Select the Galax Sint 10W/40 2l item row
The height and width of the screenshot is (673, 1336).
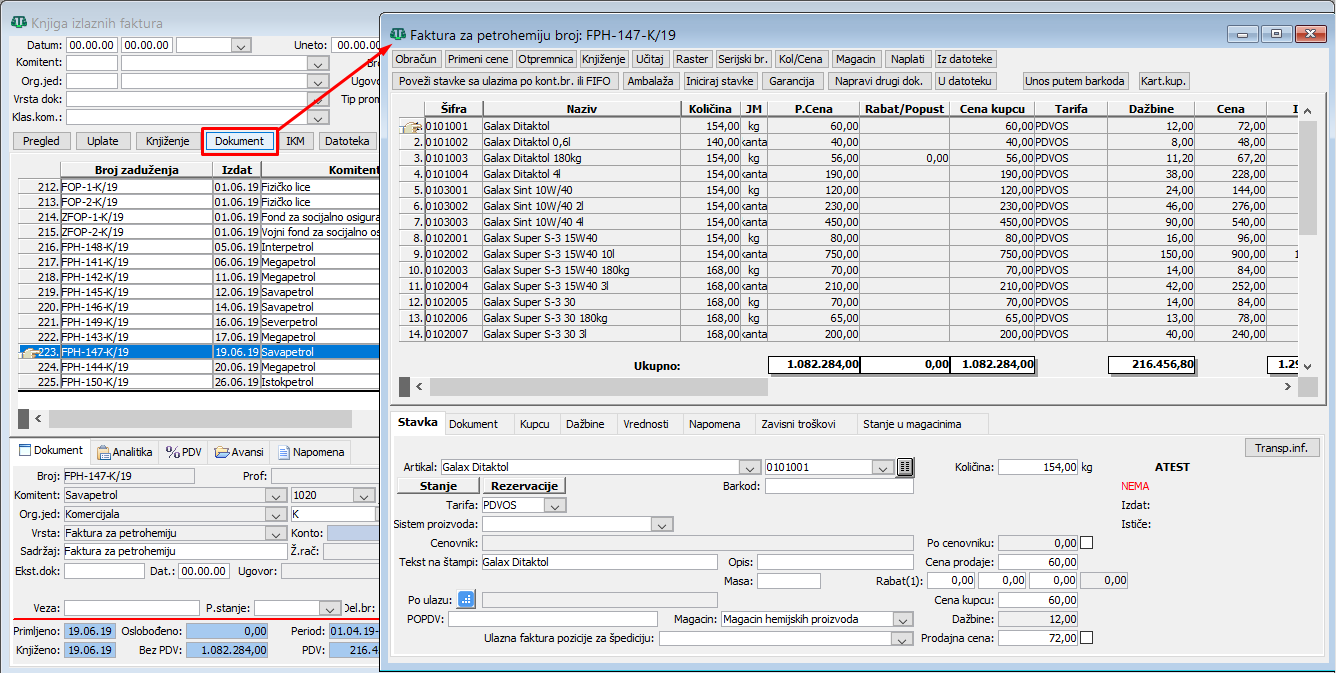848,205
